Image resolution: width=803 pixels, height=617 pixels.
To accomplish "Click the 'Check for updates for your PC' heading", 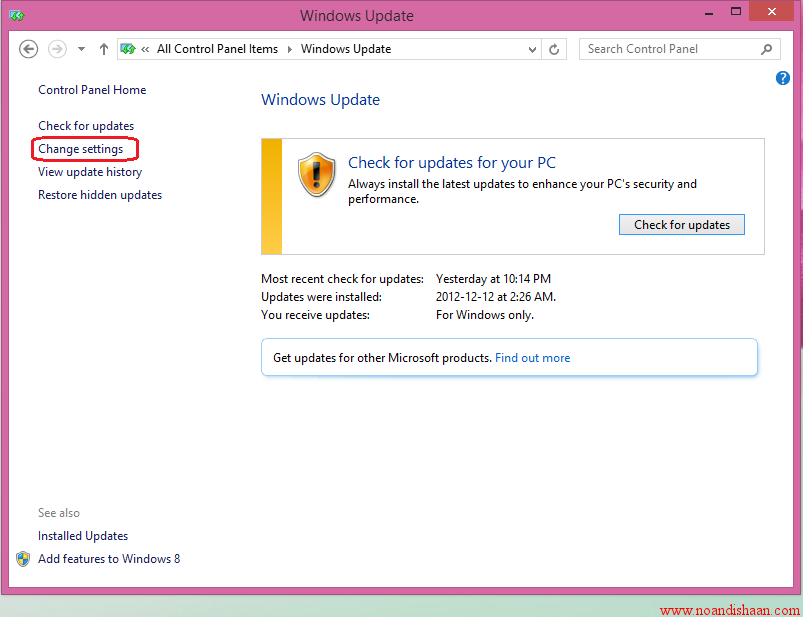I will (x=452, y=163).
